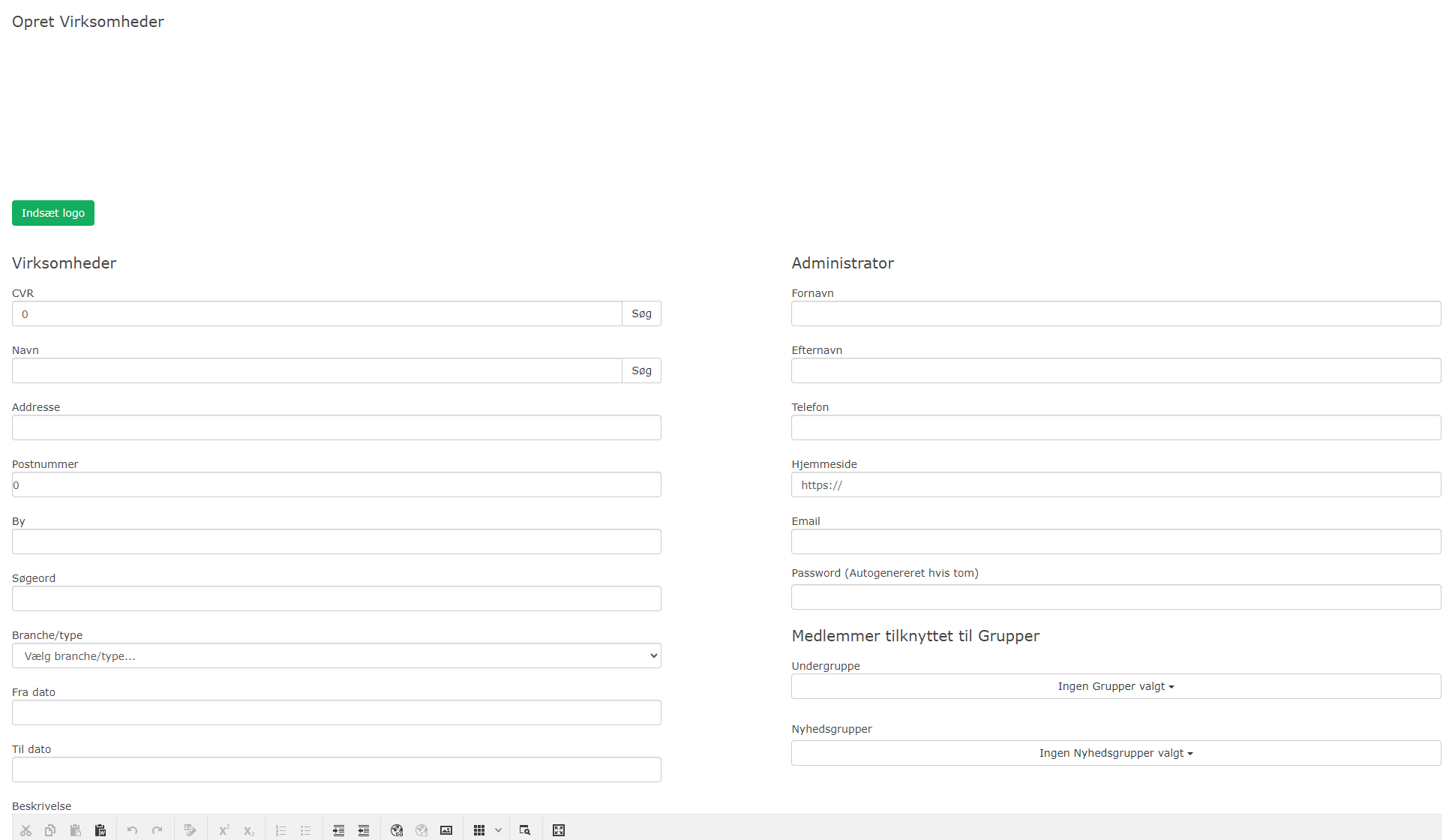Image resolution: width=1449 pixels, height=840 pixels.
Task: Click the Indsæt logo button
Action: pos(53,213)
